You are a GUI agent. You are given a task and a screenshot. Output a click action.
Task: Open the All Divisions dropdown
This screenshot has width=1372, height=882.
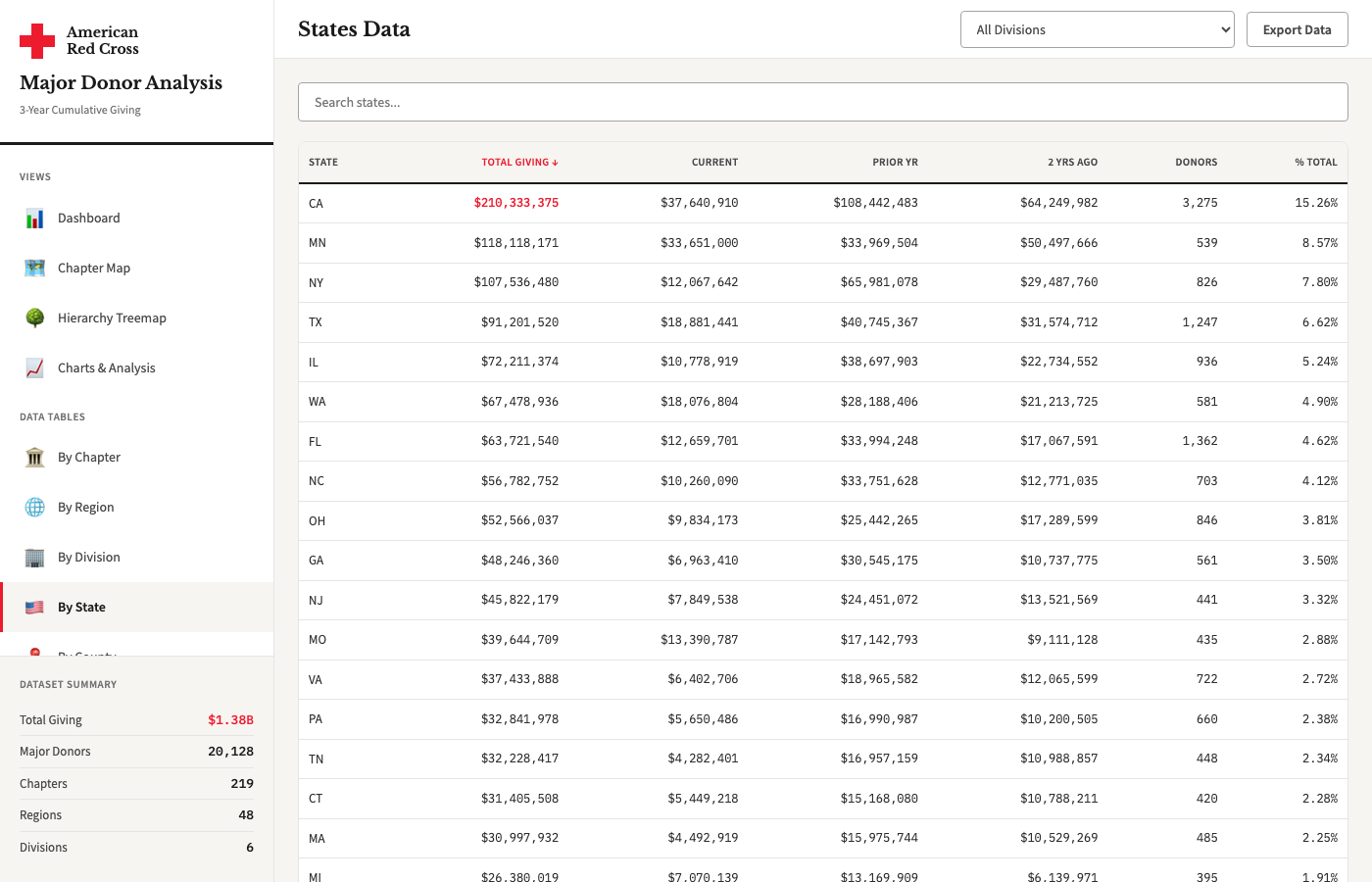click(x=1098, y=29)
